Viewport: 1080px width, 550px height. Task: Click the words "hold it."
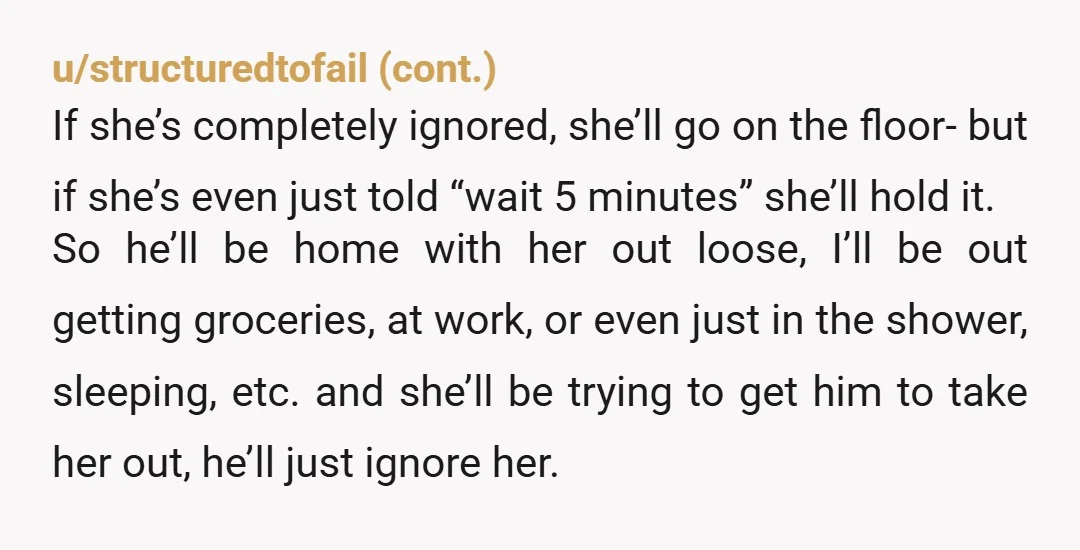click(x=931, y=197)
